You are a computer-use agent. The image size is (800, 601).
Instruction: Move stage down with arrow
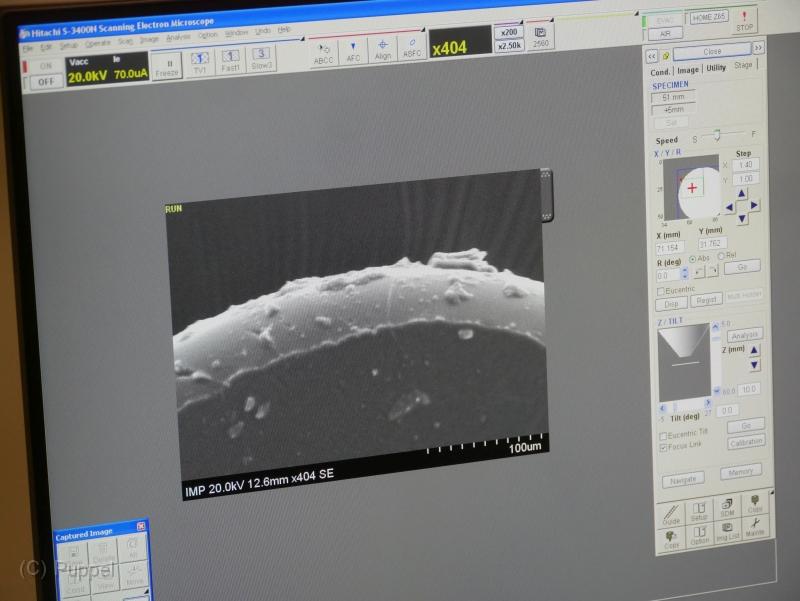(742, 218)
